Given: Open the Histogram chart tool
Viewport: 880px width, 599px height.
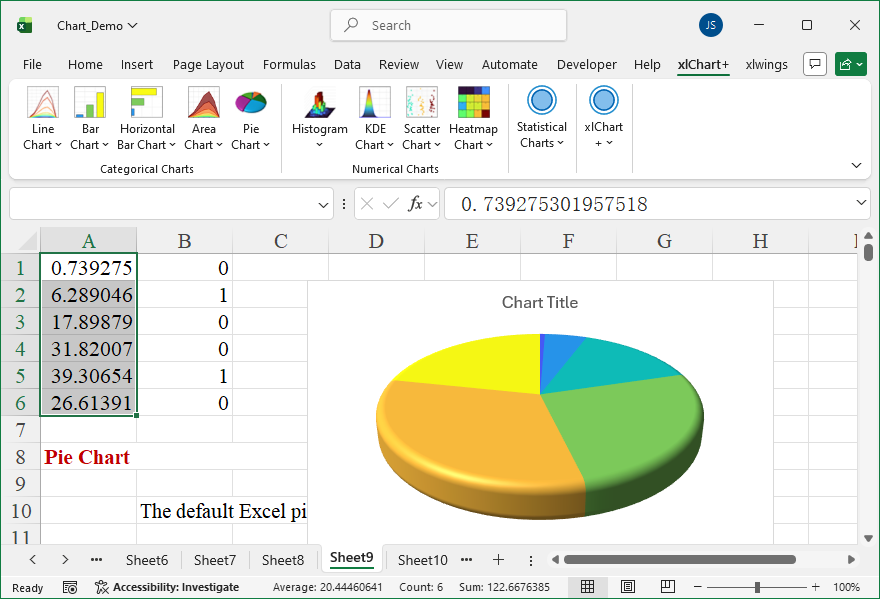Looking at the screenshot, I should pyautogui.click(x=319, y=118).
